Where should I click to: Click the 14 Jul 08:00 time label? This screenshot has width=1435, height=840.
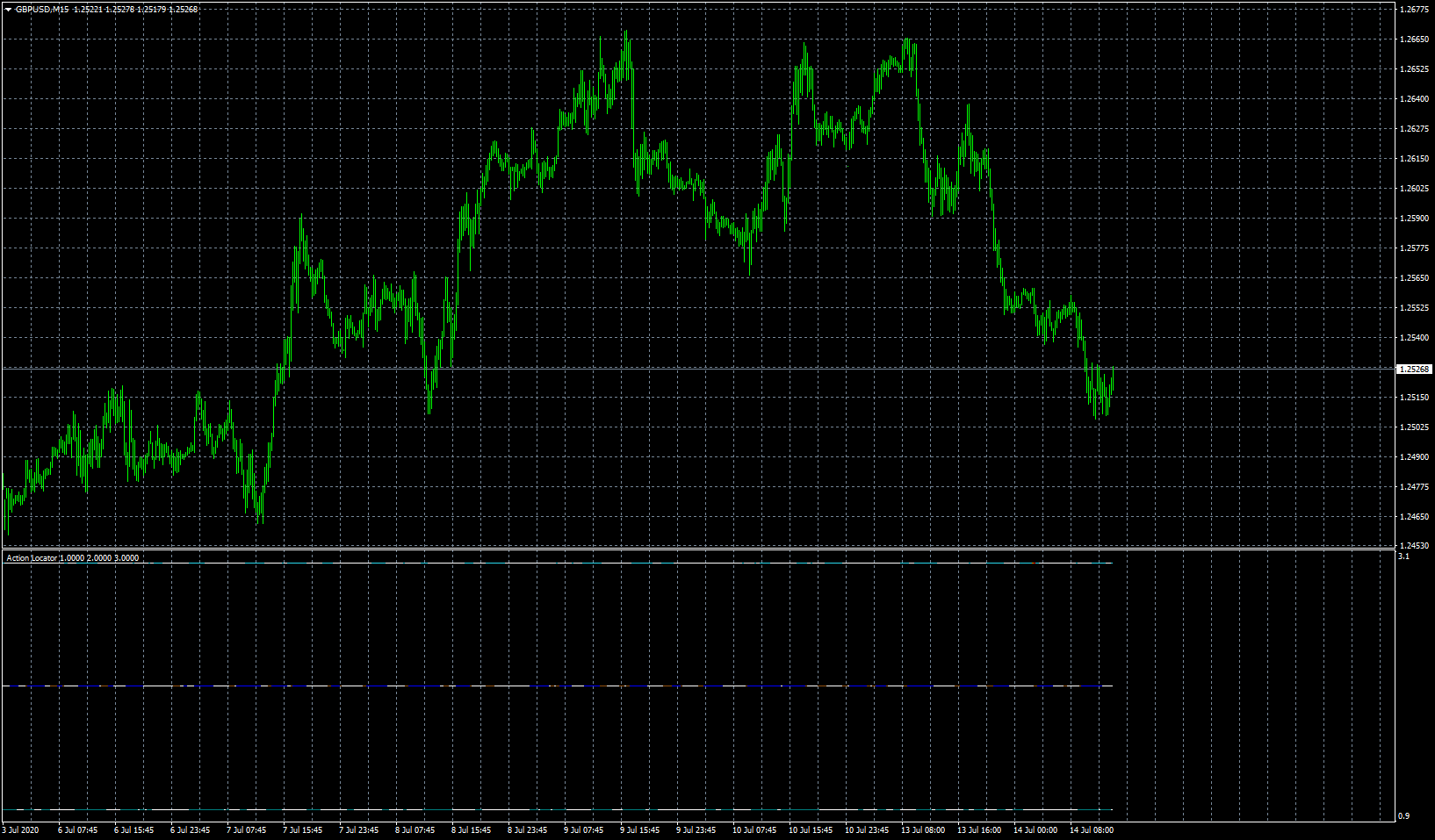[x=1092, y=830]
